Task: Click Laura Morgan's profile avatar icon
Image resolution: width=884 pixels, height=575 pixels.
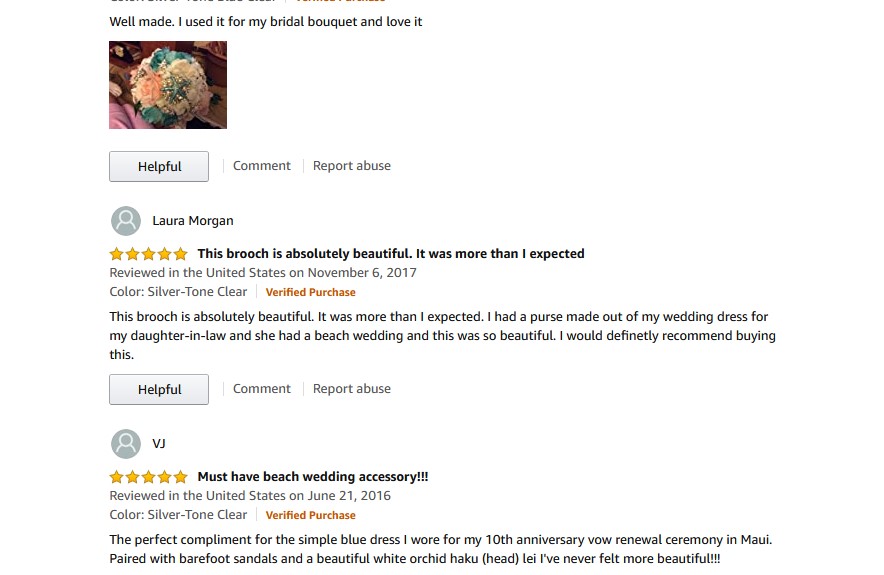Action: (x=126, y=221)
